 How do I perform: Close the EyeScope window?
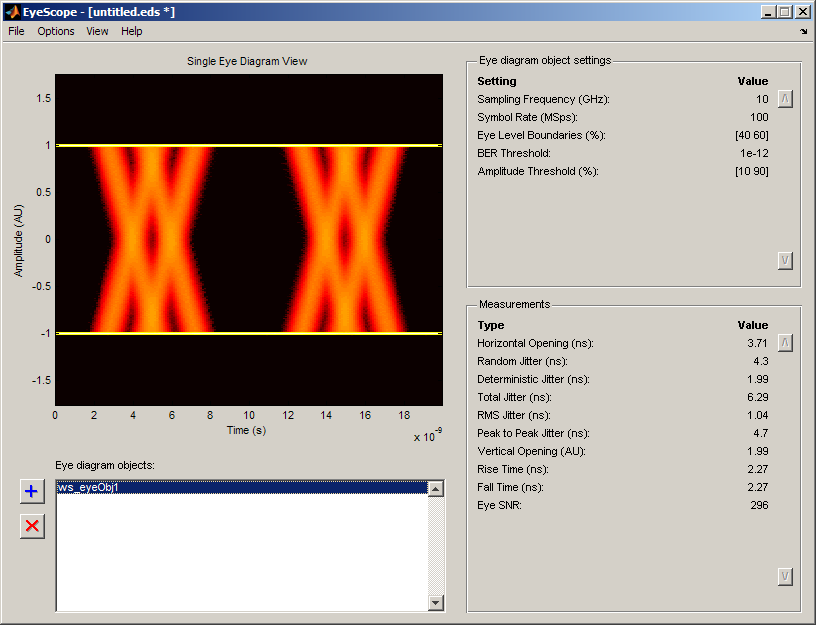[803, 11]
